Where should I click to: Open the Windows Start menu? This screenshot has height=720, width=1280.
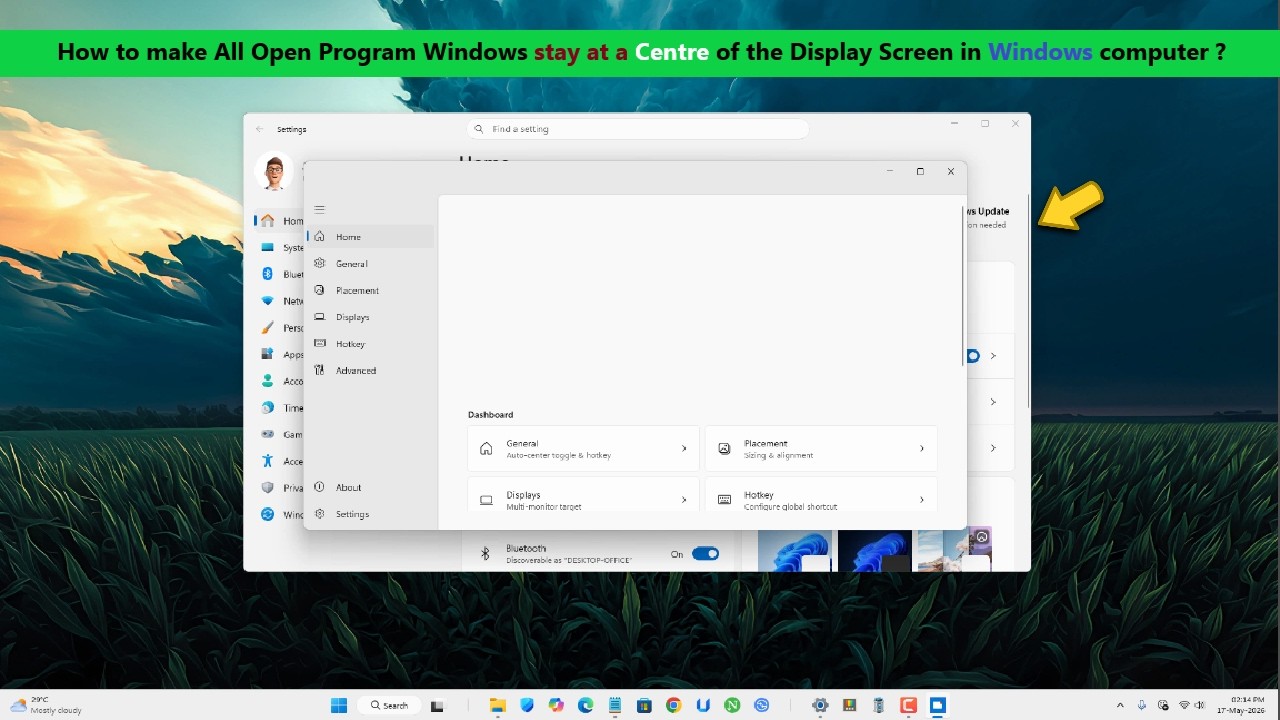click(x=339, y=705)
